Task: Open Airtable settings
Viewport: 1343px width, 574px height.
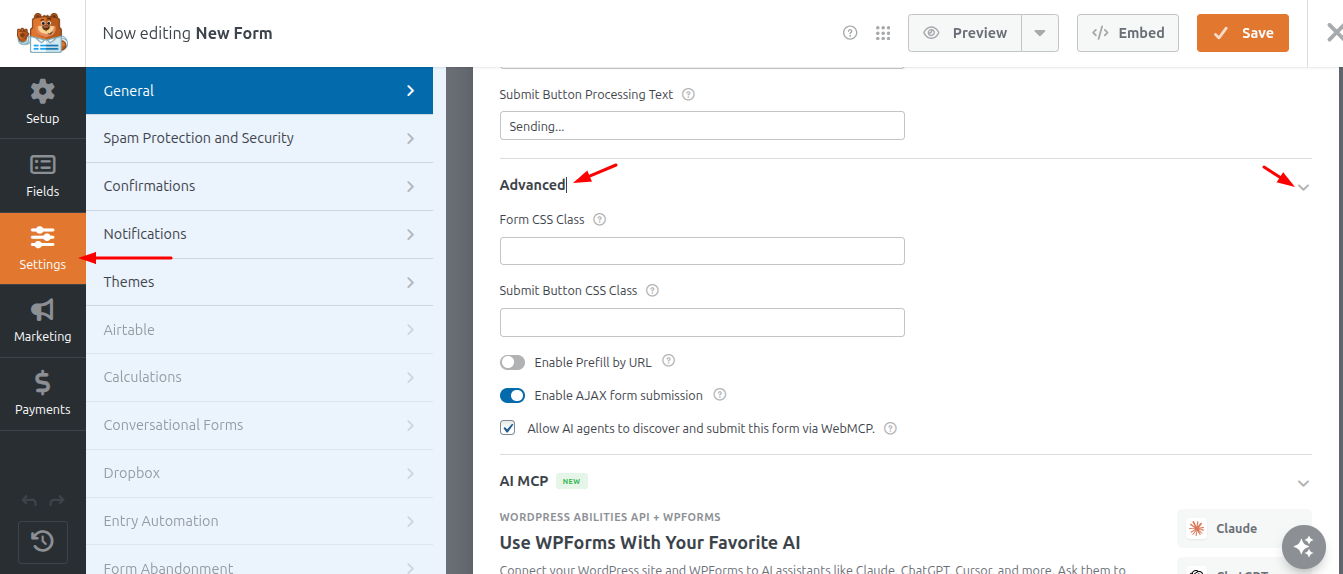Action: tap(259, 330)
